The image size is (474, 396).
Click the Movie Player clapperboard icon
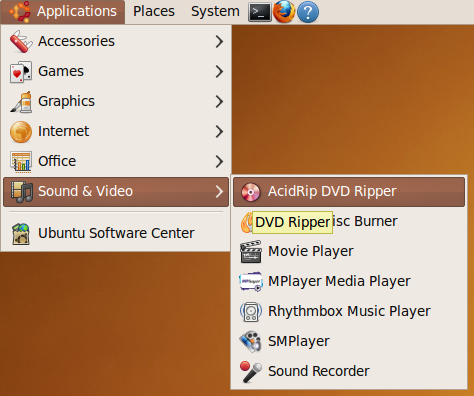coord(251,252)
